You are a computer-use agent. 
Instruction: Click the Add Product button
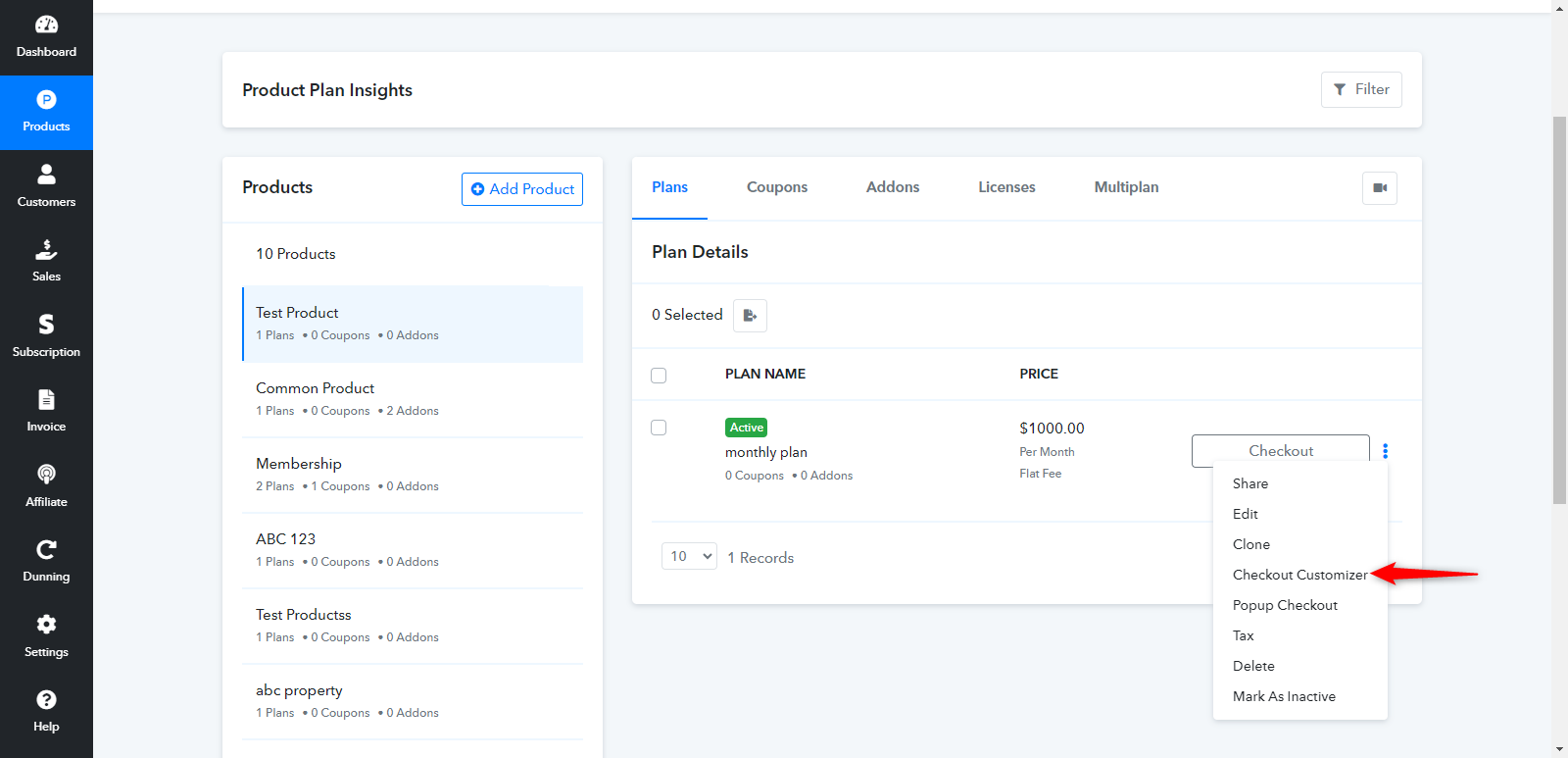pos(522,189)
